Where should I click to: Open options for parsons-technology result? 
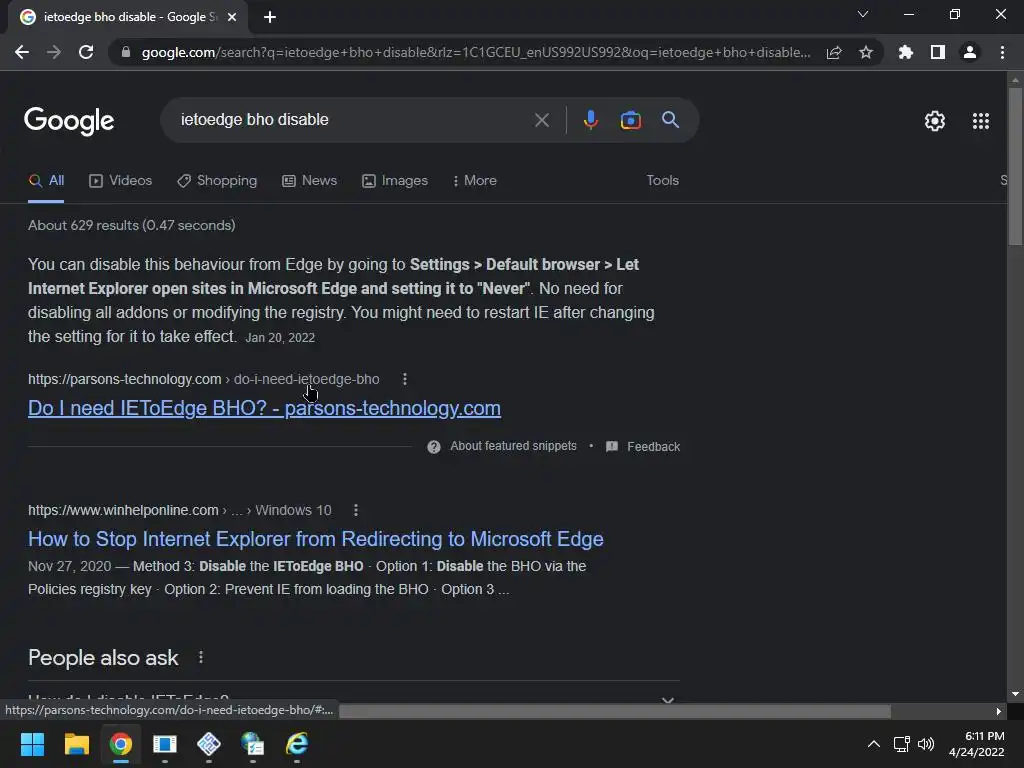click(405, 379)
